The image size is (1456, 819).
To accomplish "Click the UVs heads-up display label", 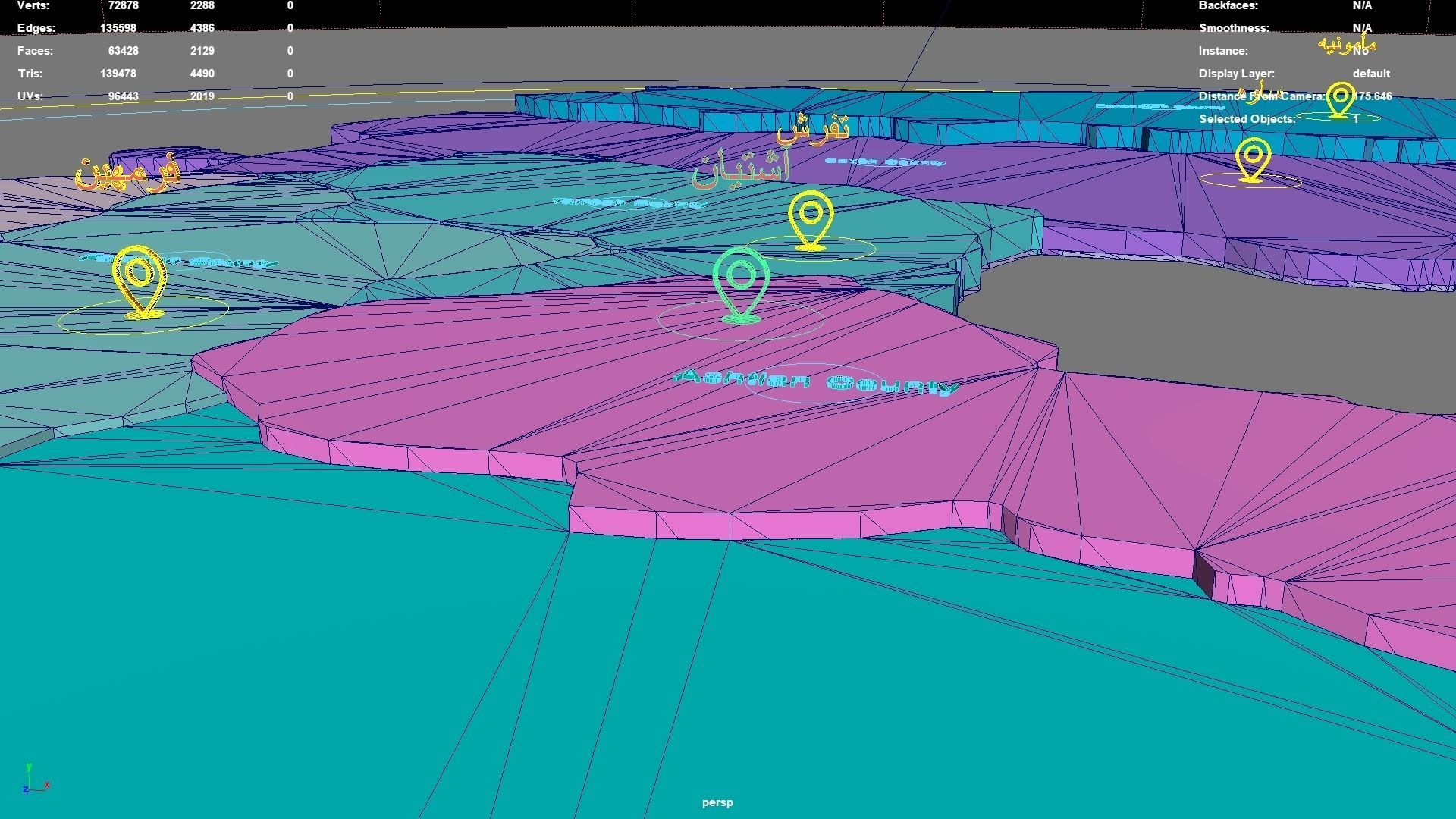I will click(x=30, y=96).
